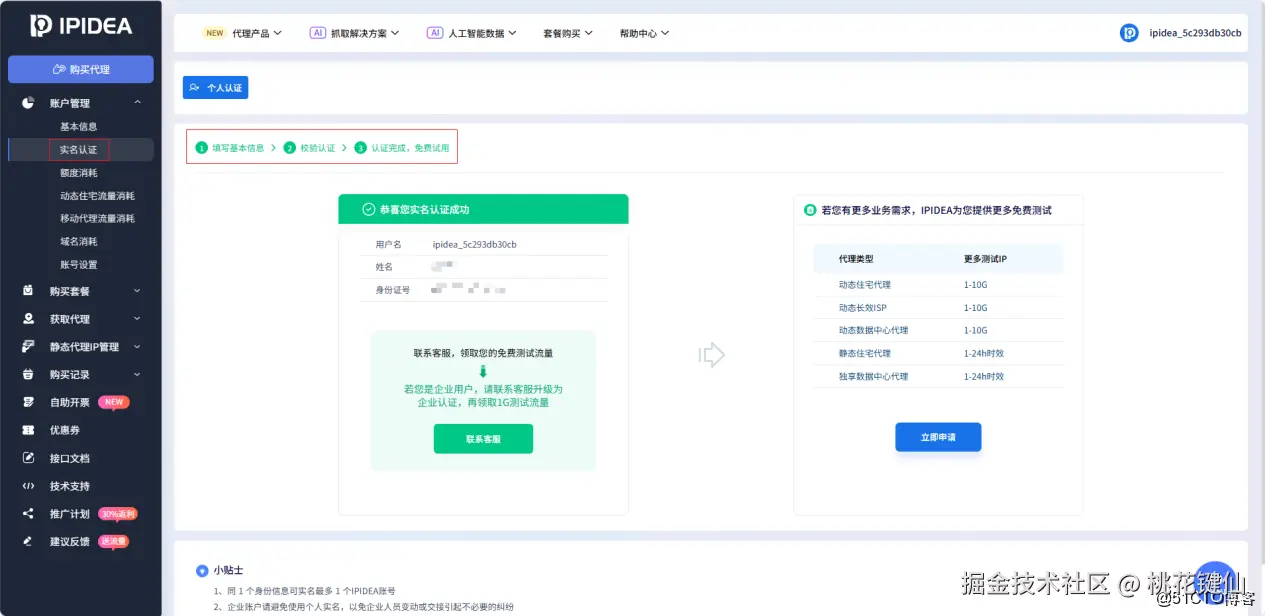
Task: Open 建议反馈 in the sidebar
Action: pyautogui.click(x=70, y=541)
